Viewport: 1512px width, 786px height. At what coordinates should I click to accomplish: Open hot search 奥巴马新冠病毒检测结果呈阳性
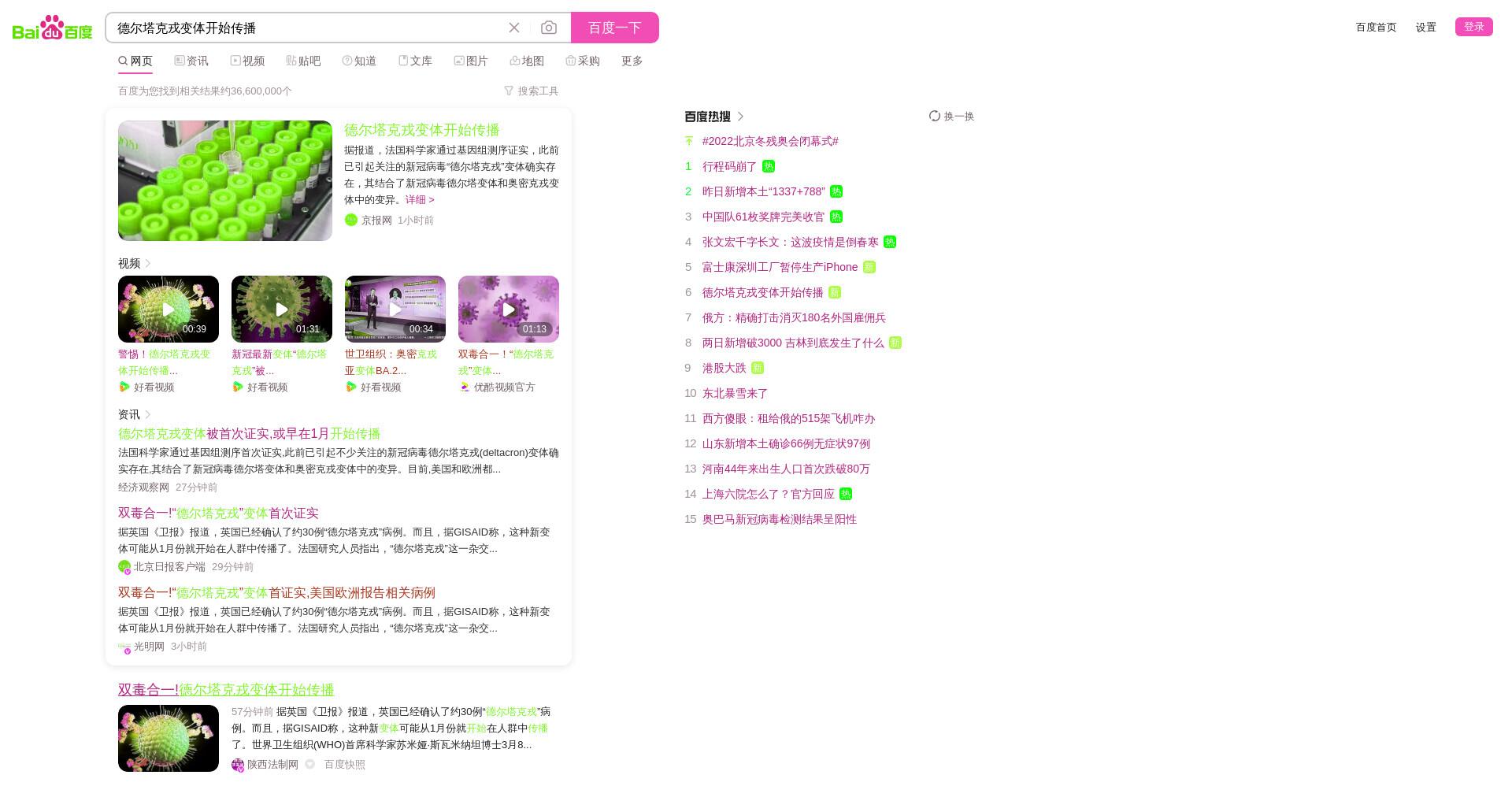tap(780, 520)
